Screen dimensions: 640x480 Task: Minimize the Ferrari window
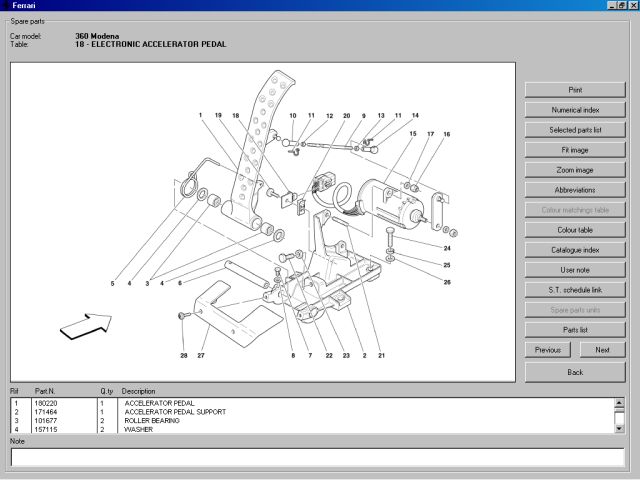(x=612, y=5)
